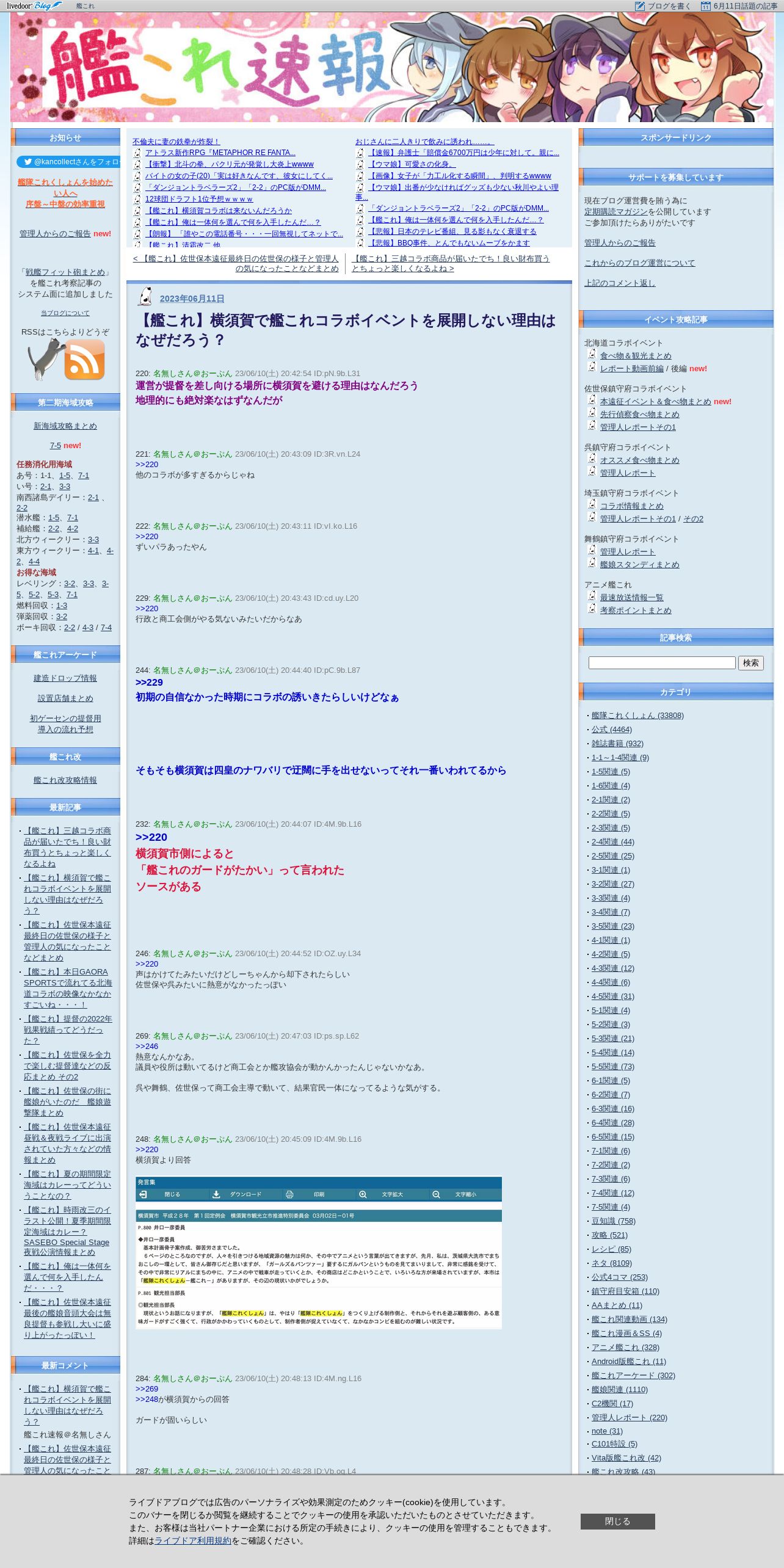The width and height of the screenshot is (784, 1568).
Task: Open ブログを書く link in top bar
Action: [x=669, y=6]
